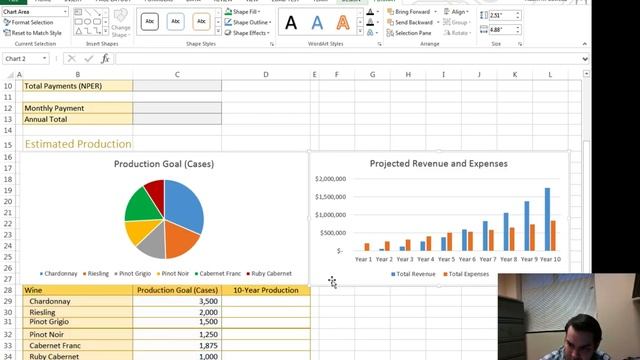The height and width of the screenshot is (360, 640).
Task: Expand the Shape Styles gallery
Action: tap(218, 32)
